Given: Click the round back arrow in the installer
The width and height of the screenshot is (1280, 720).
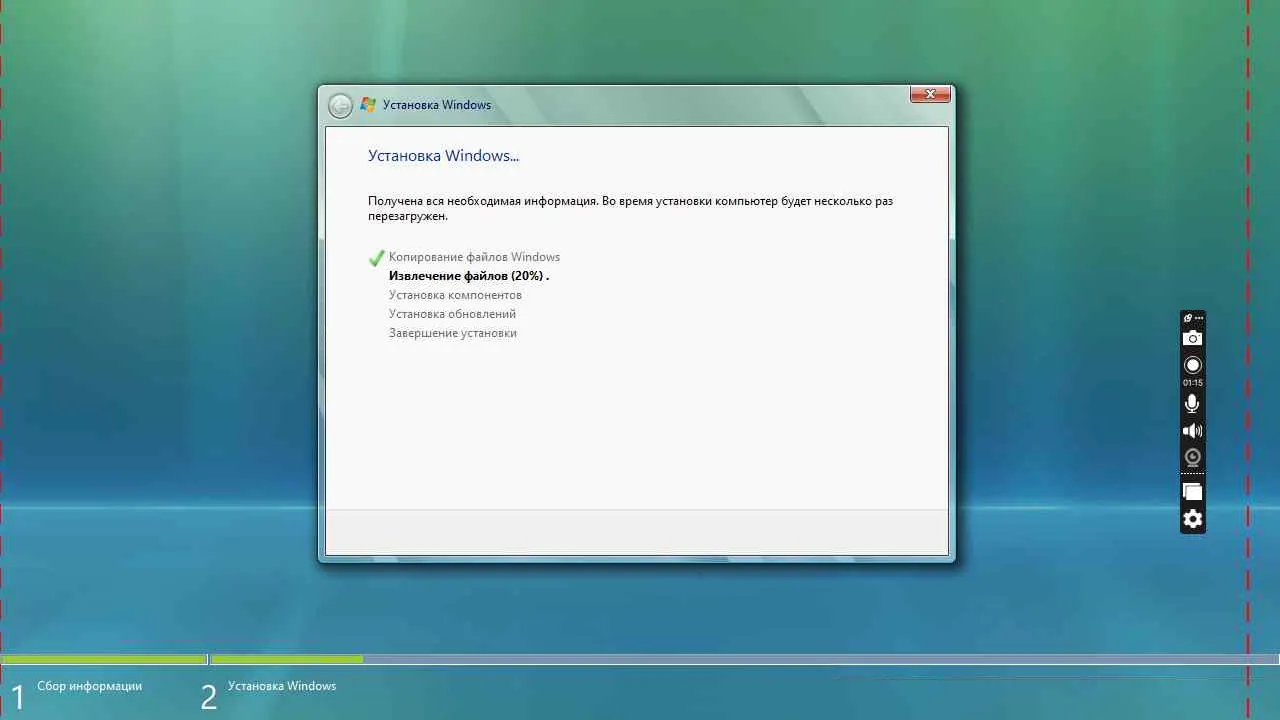Looking at the screenshot, I should tap(341, 105).
